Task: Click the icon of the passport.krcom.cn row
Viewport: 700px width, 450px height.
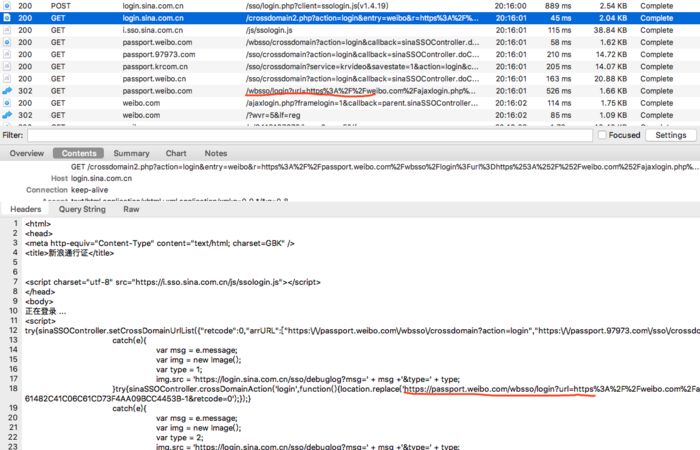Action: (7, 66)
